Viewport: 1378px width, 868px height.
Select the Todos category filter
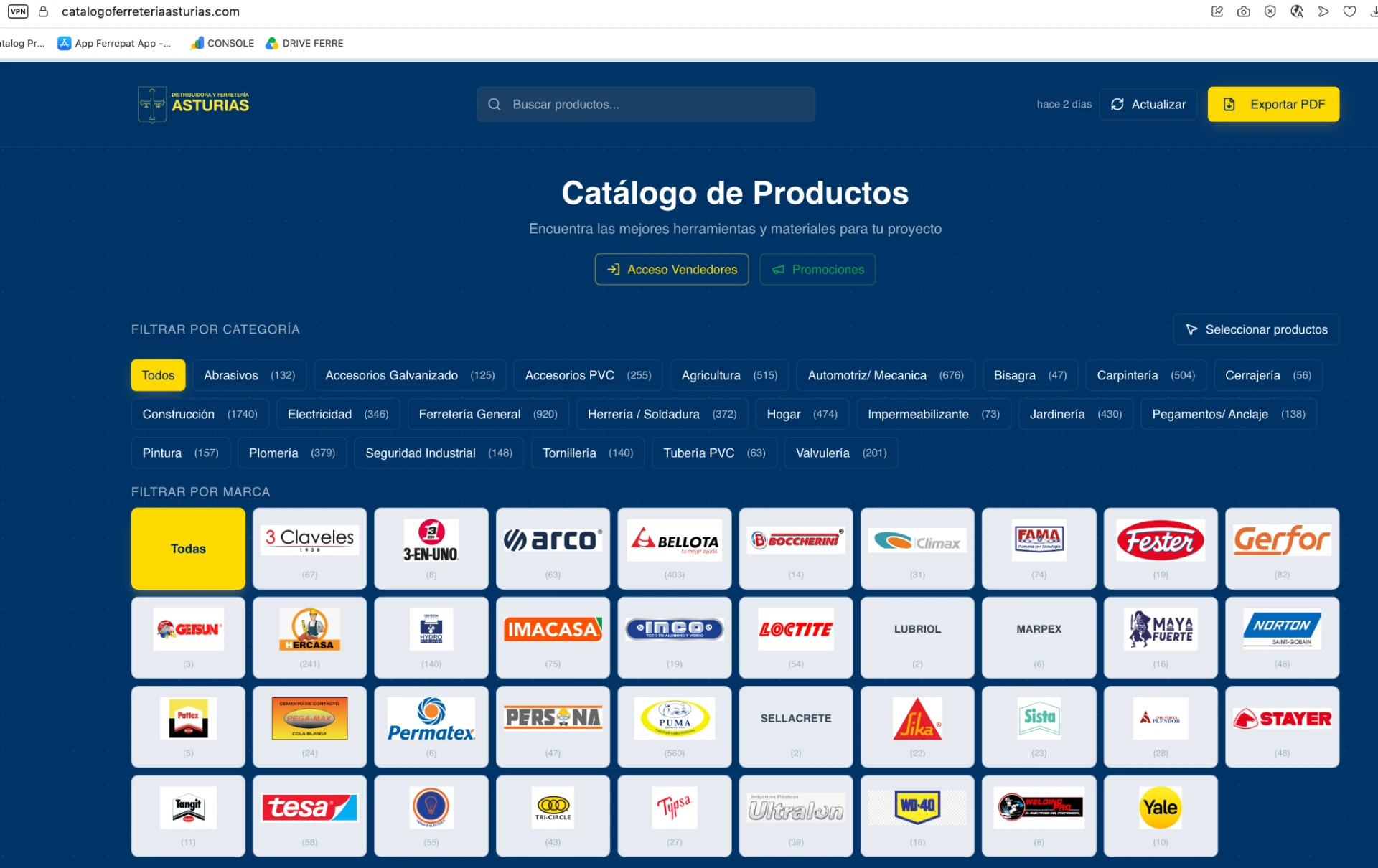pyautogui.click(x=158, y=375)
